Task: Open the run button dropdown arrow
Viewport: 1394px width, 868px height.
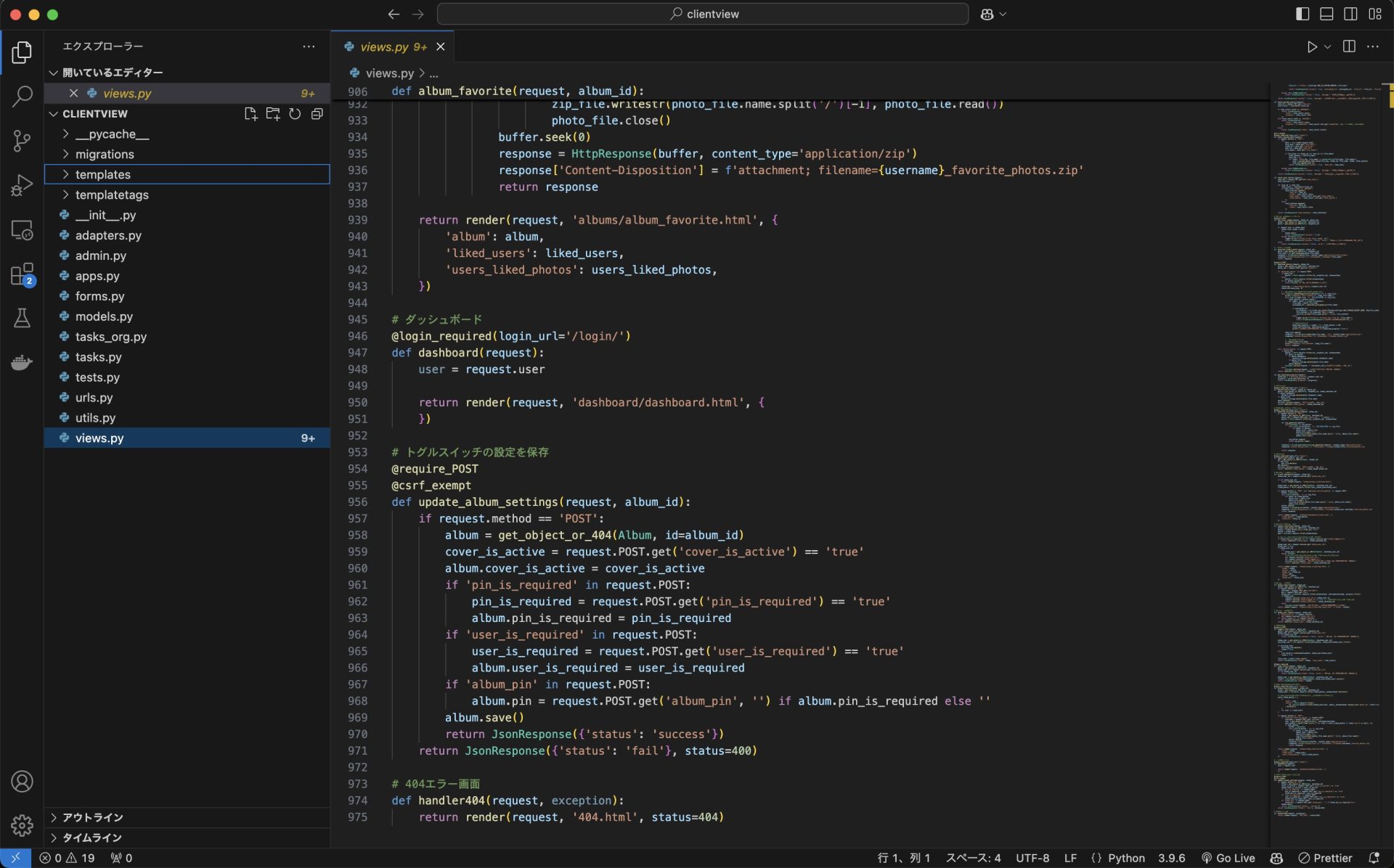Action: [x=1328, y=46]
